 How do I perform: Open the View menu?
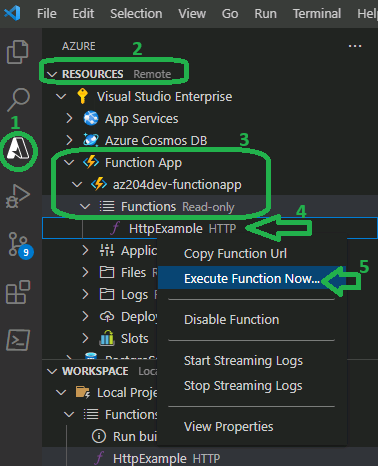click(x=192, y=14)
